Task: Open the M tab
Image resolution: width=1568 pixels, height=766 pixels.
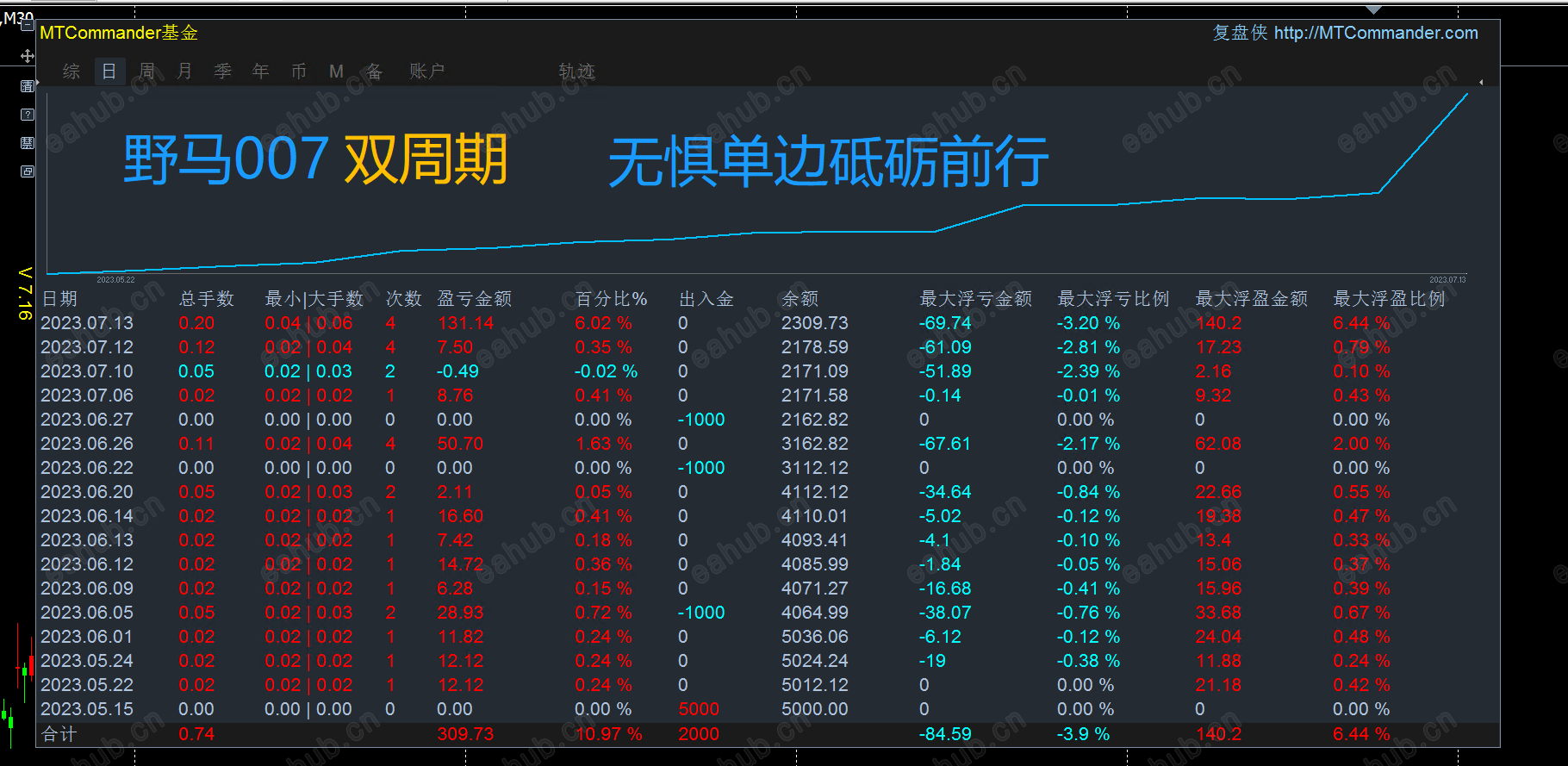Action: tap(337, 72)
